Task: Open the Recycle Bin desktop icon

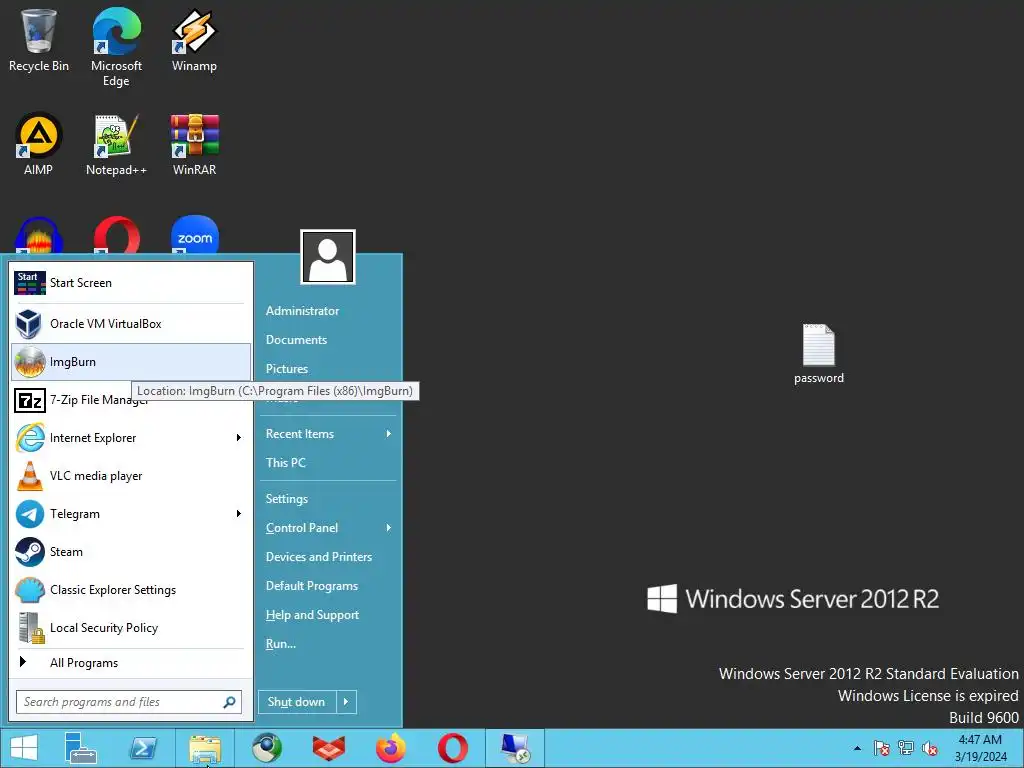Action: (x=39, y=40)
